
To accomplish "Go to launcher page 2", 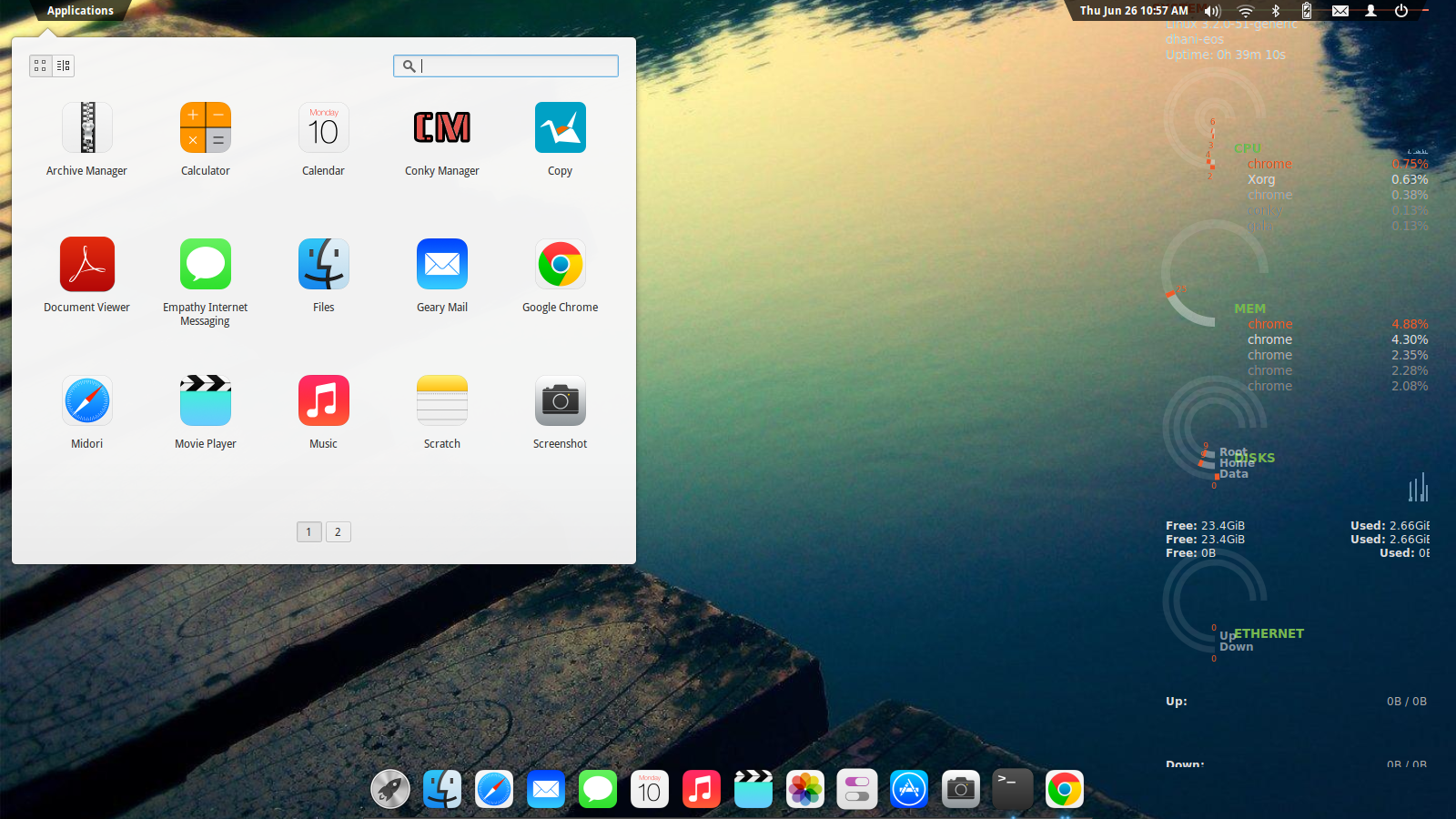I will click(x=338, y=531).
